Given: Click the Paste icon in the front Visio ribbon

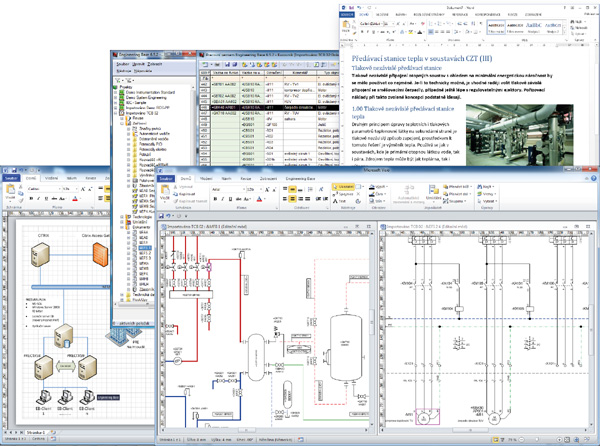Looking at the screenshot, I should tap(165, 190).
